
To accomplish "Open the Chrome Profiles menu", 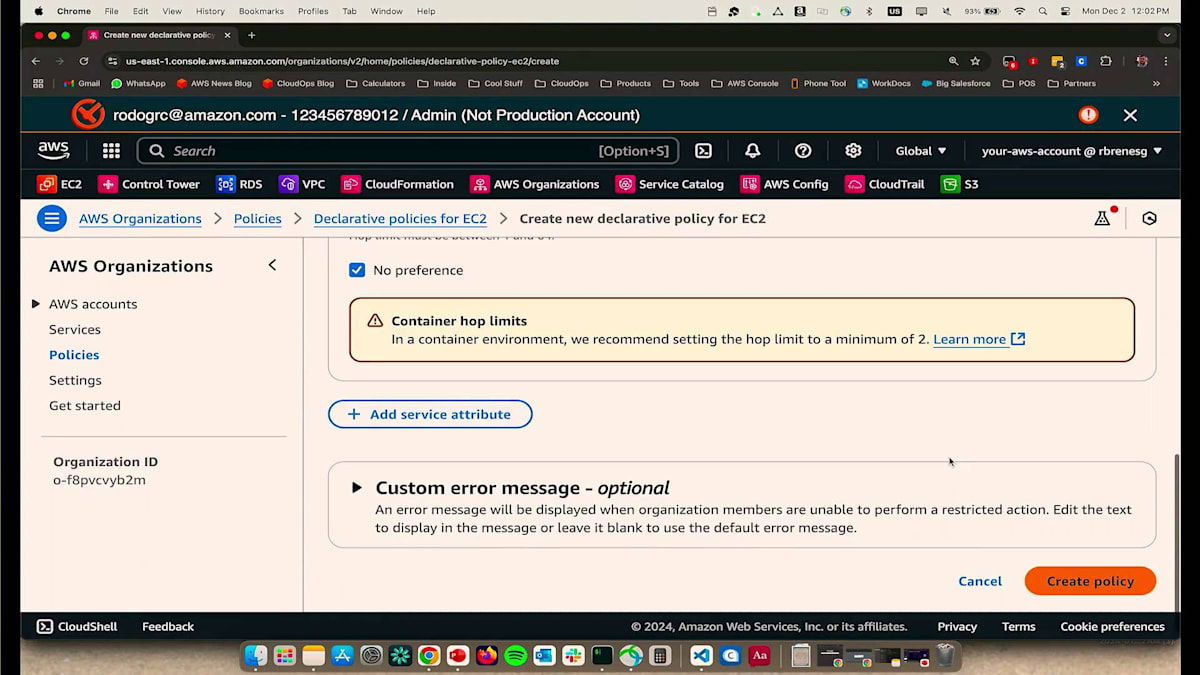I will pyautogui.click(x=313, y=11).
